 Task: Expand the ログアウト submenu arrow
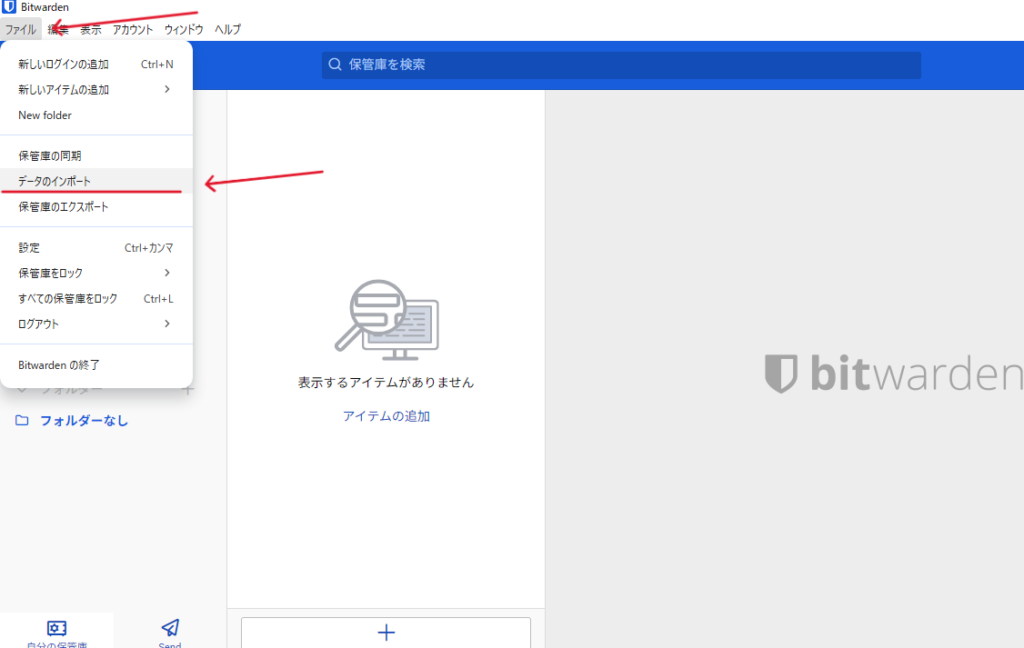167,324
